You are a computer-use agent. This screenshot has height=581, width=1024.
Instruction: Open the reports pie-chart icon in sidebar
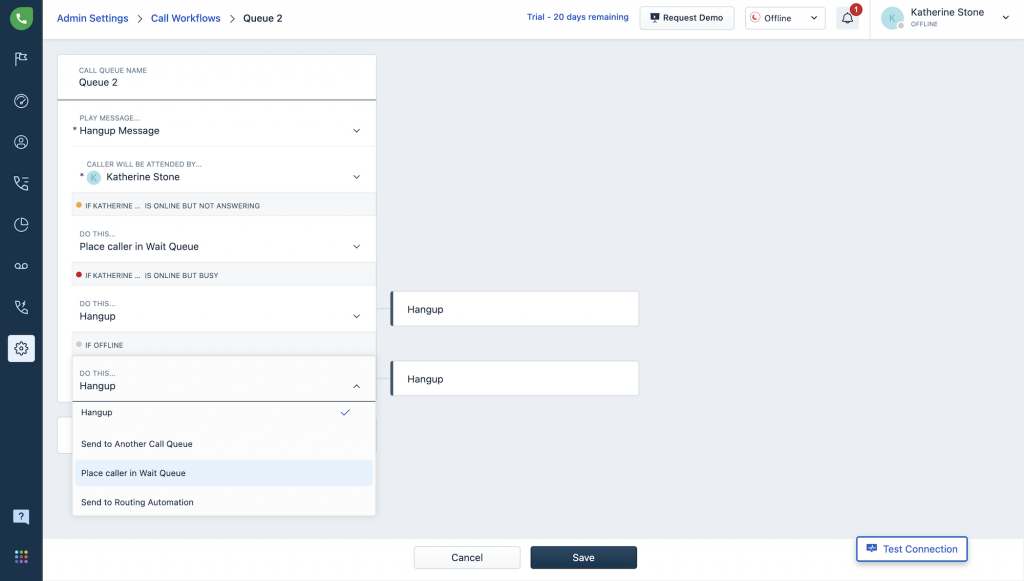(21, 224)
